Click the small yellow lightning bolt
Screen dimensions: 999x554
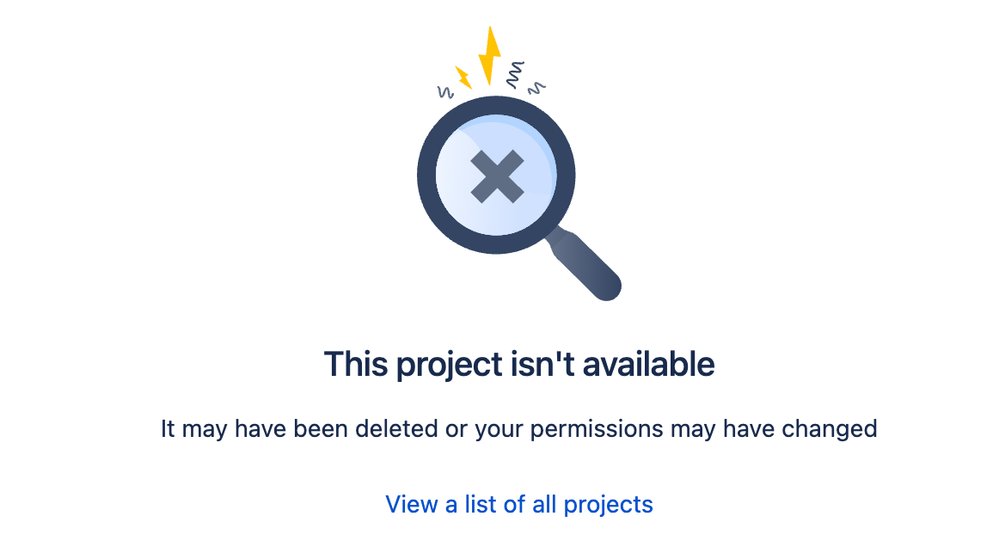coord(463,77)
